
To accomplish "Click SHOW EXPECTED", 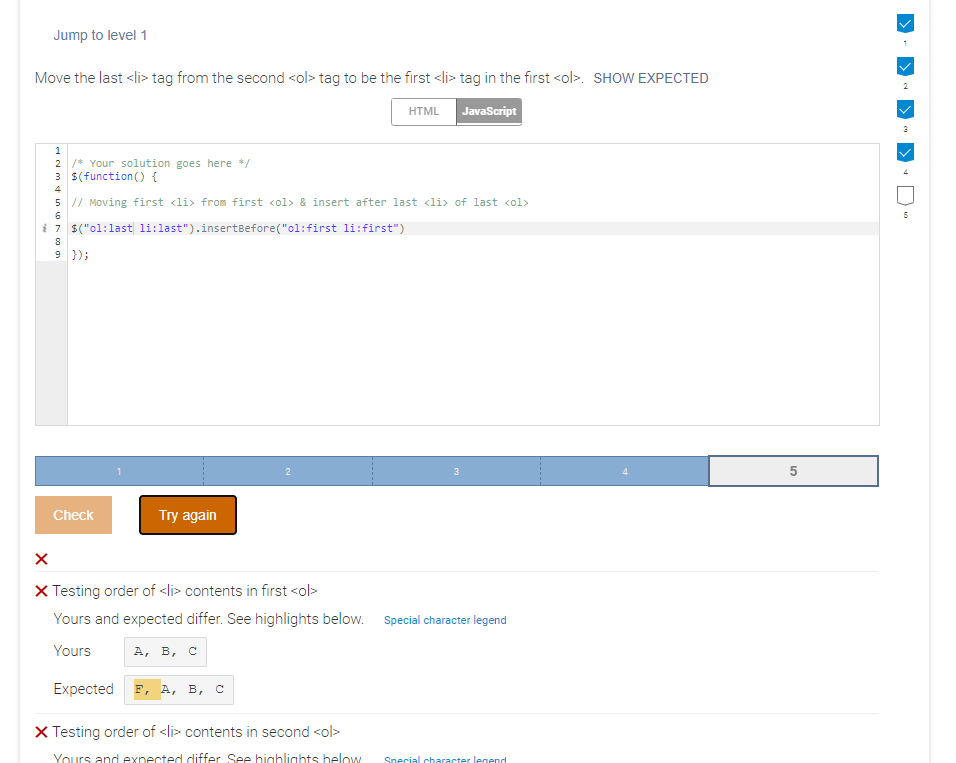I will pos(651,78).
